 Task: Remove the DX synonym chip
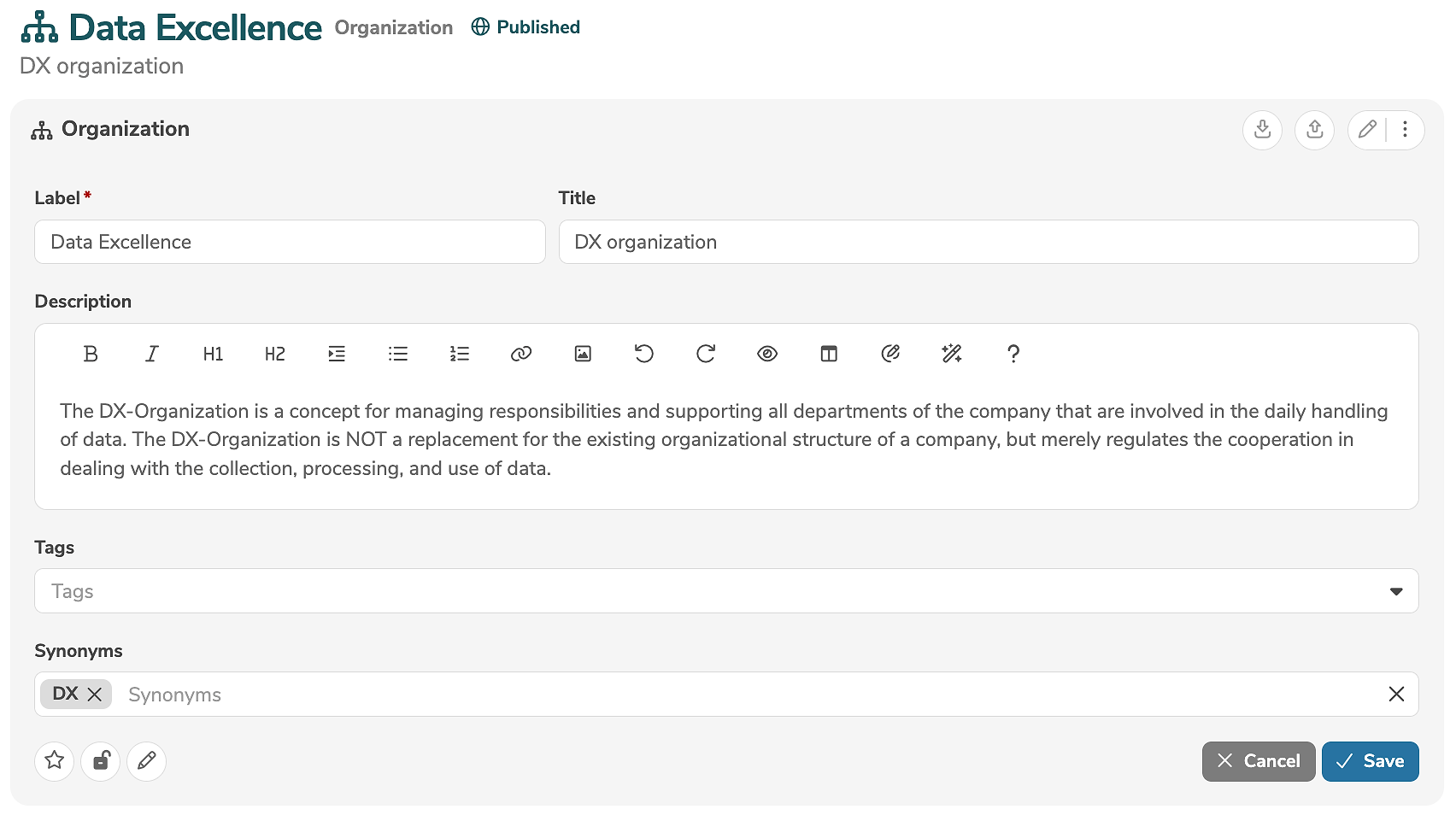click(x=95, y=695)
